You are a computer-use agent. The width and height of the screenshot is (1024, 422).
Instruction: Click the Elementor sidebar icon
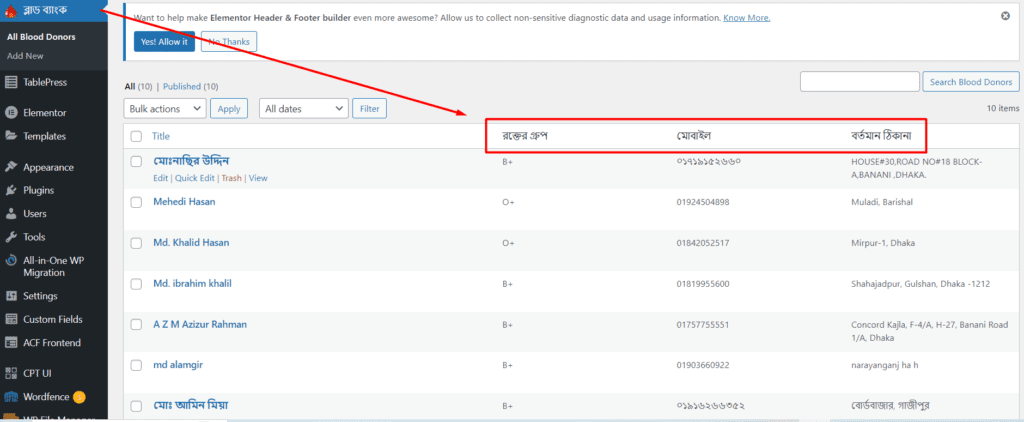click(x=11, y=113)
